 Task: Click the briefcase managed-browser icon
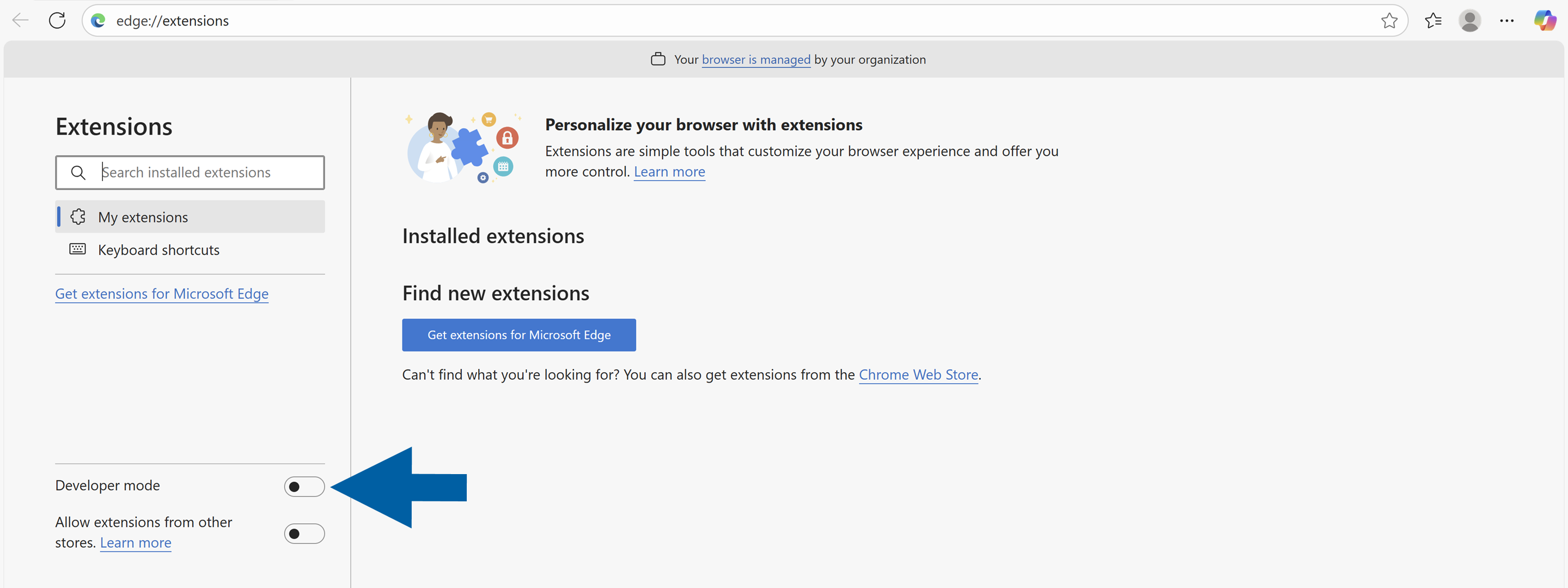658,58
